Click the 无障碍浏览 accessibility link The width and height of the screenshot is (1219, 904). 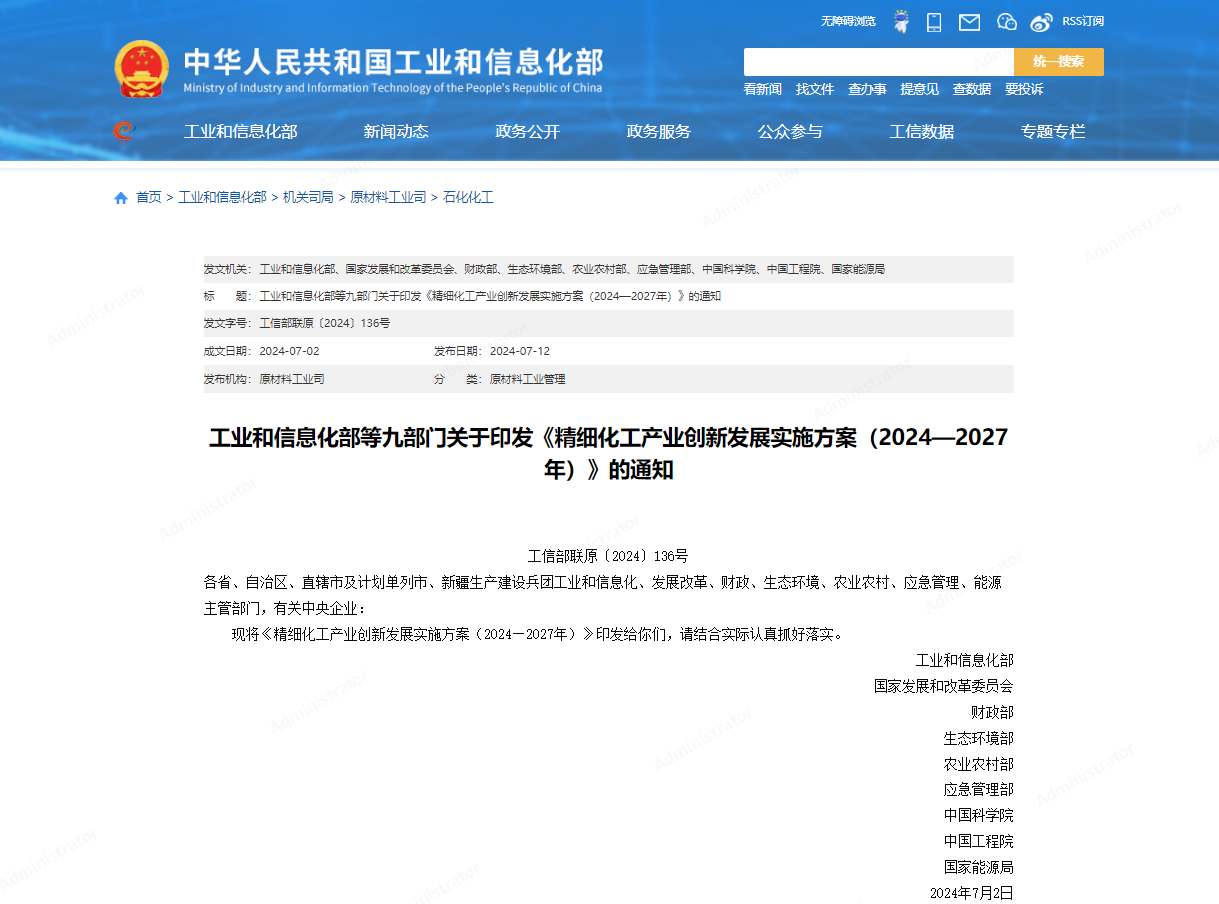pos(848,21)
